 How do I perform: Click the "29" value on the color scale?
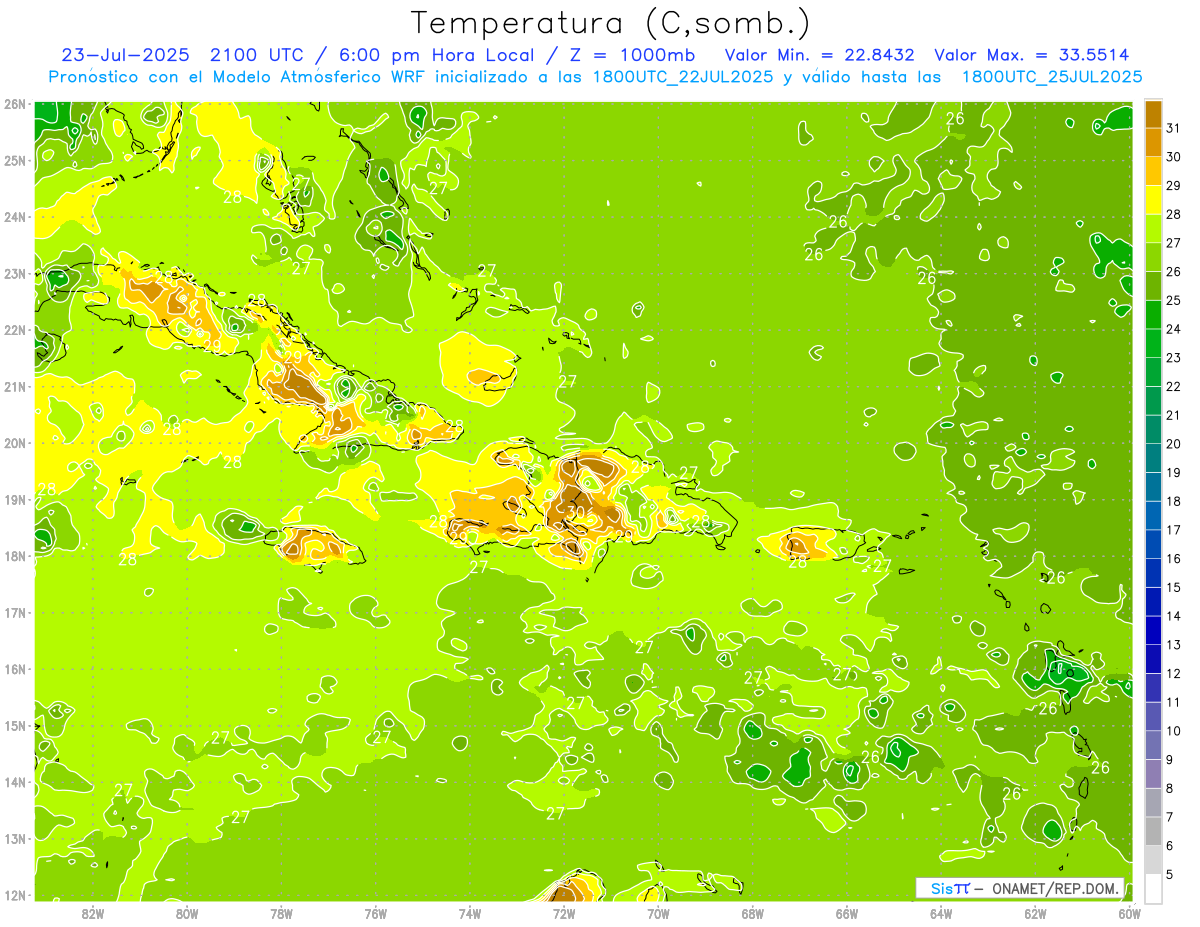click(1174, 186)
